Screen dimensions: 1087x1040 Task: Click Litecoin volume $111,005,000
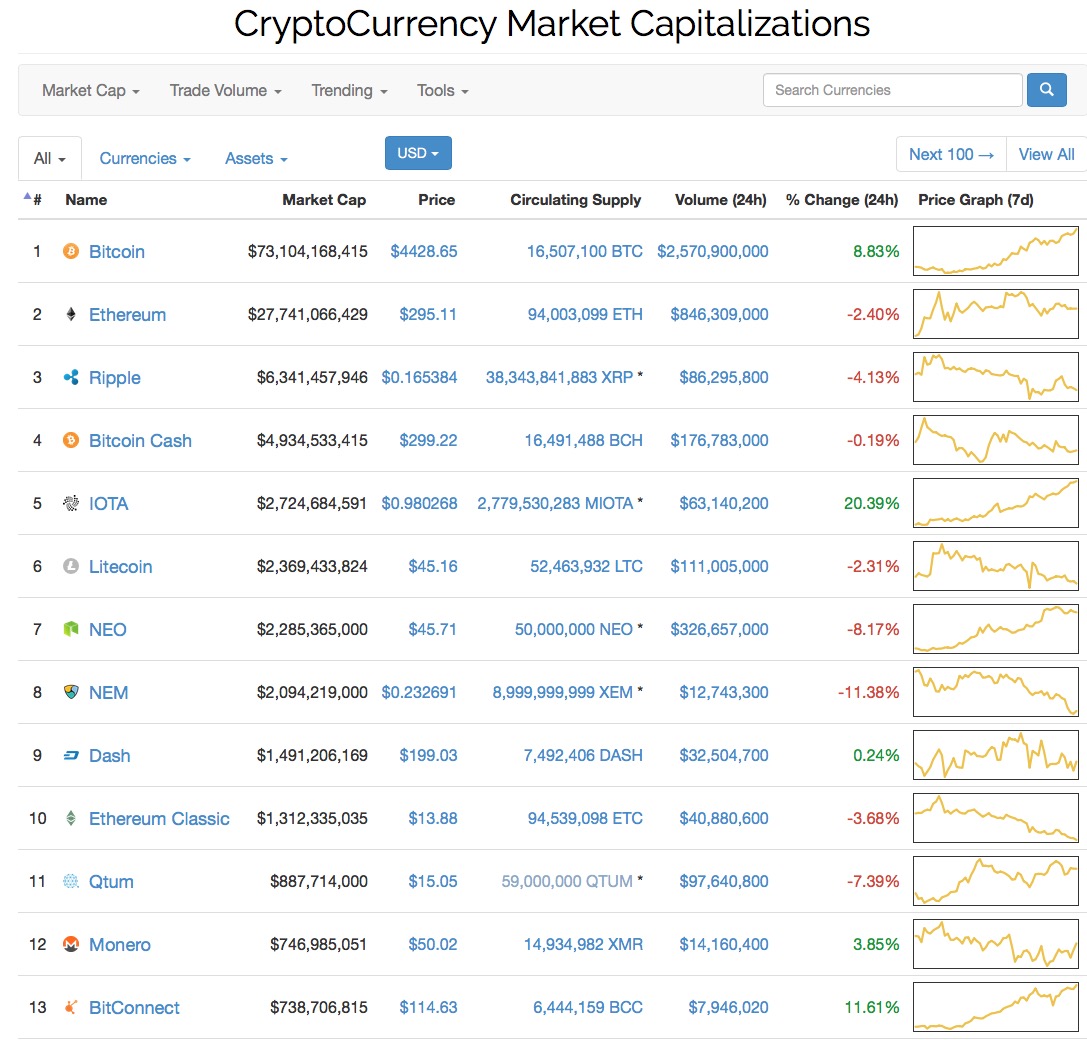coord(719,566)
